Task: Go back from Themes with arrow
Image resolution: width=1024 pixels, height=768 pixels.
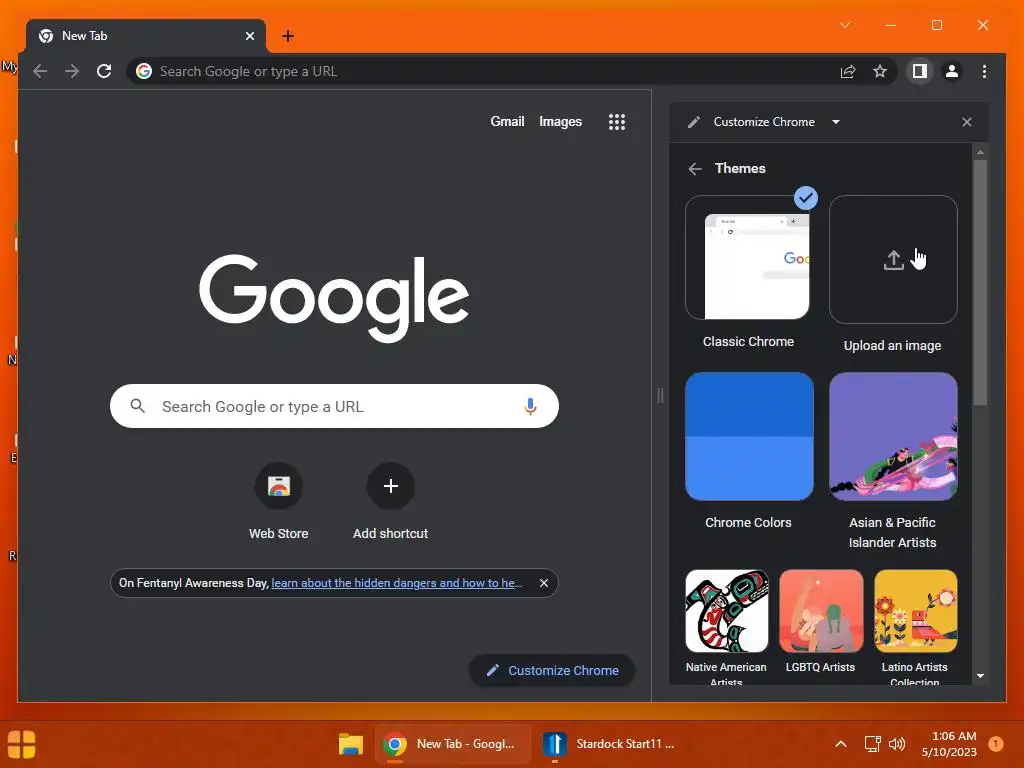Action: [695, 168]
